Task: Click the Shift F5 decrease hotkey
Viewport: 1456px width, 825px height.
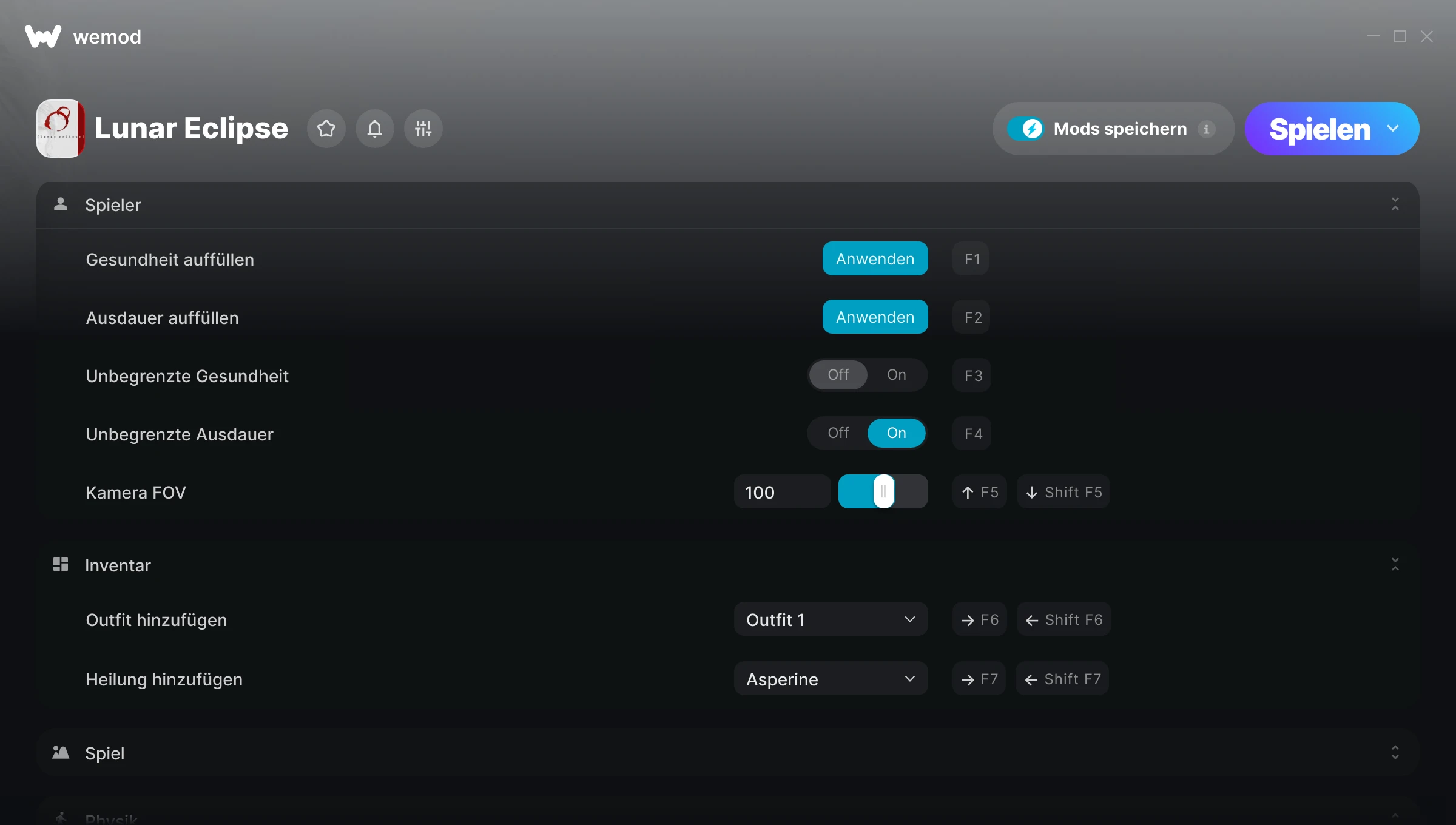Action: point(1063,492)
